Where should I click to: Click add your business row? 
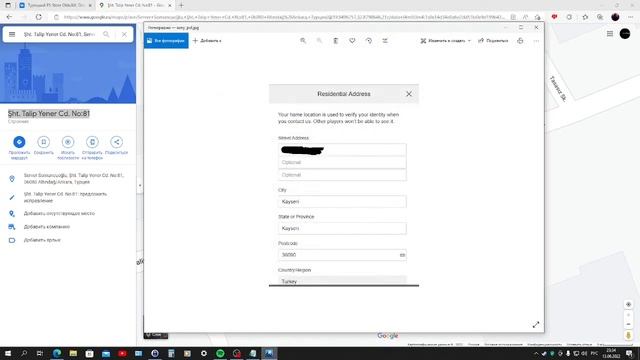[x=68, y=227]
